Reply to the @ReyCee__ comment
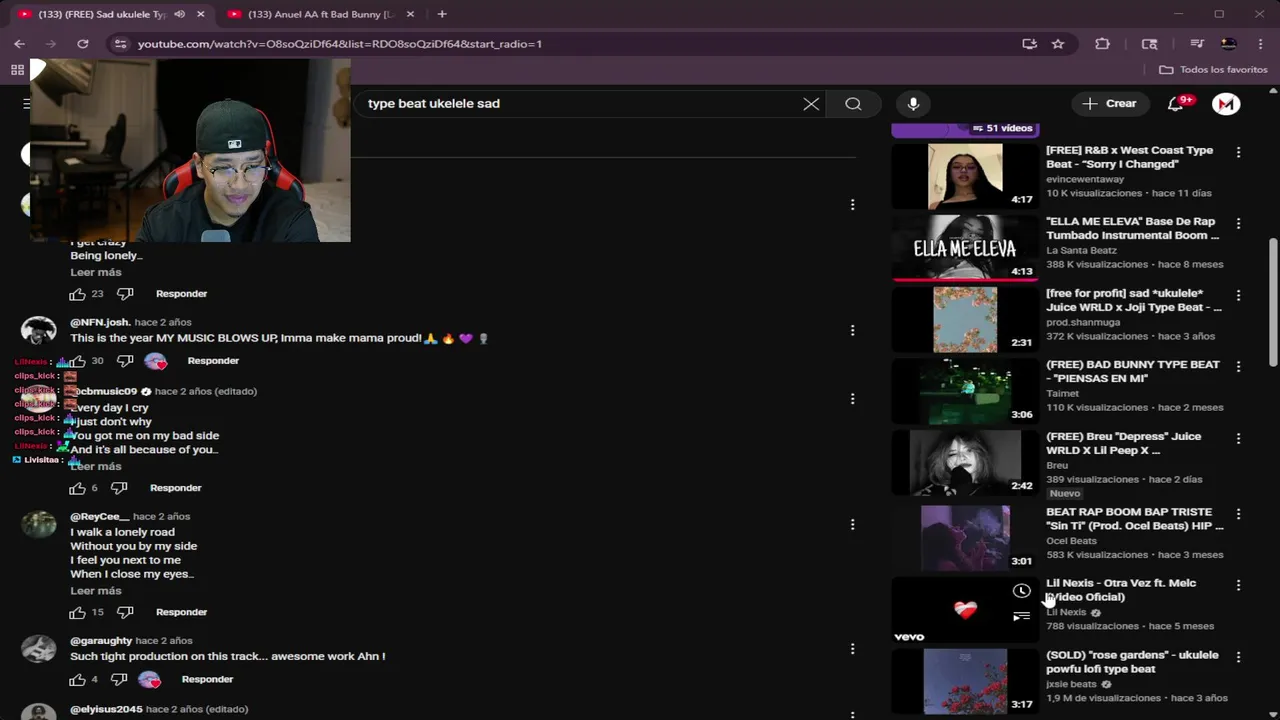Viewport: 1280px width, 720px height. coord(181,612)
